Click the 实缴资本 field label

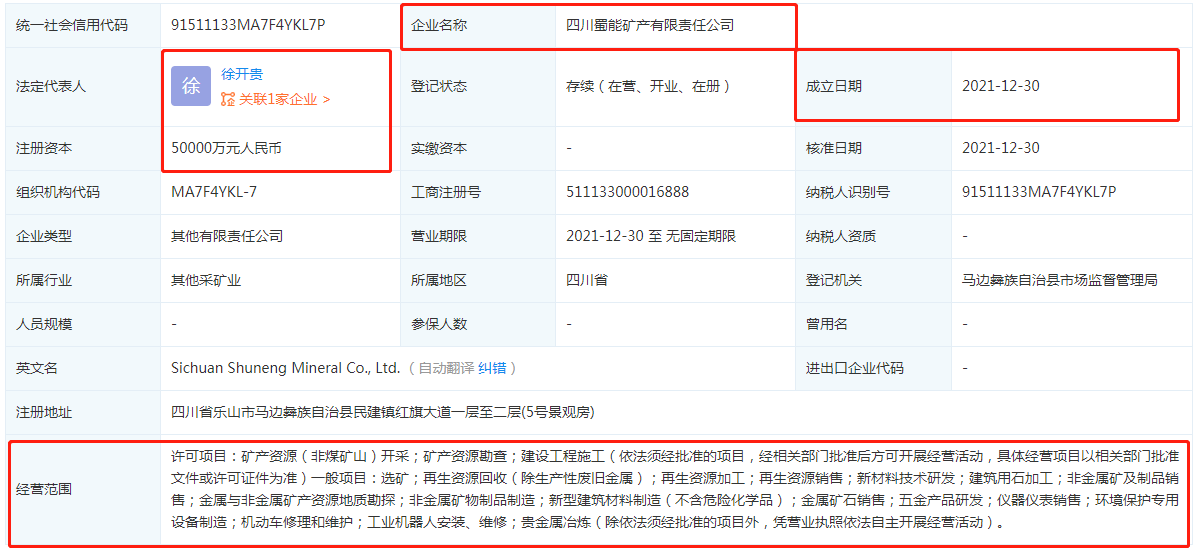coord(439,148)
